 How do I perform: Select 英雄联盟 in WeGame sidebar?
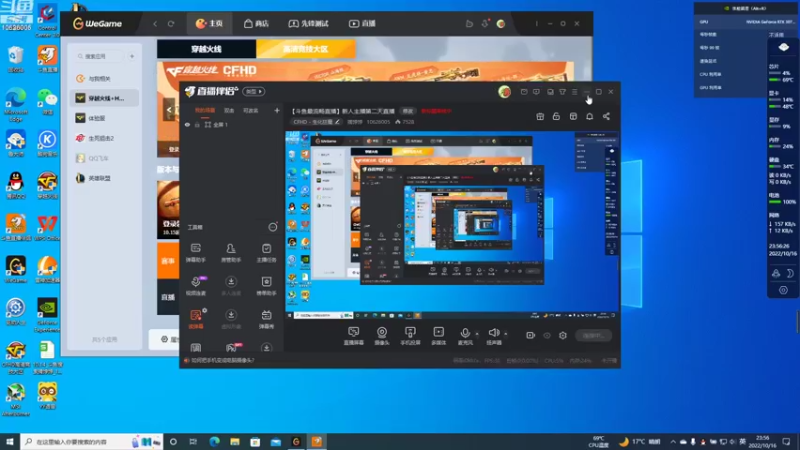pyautogui.click(x=105, y=178)
